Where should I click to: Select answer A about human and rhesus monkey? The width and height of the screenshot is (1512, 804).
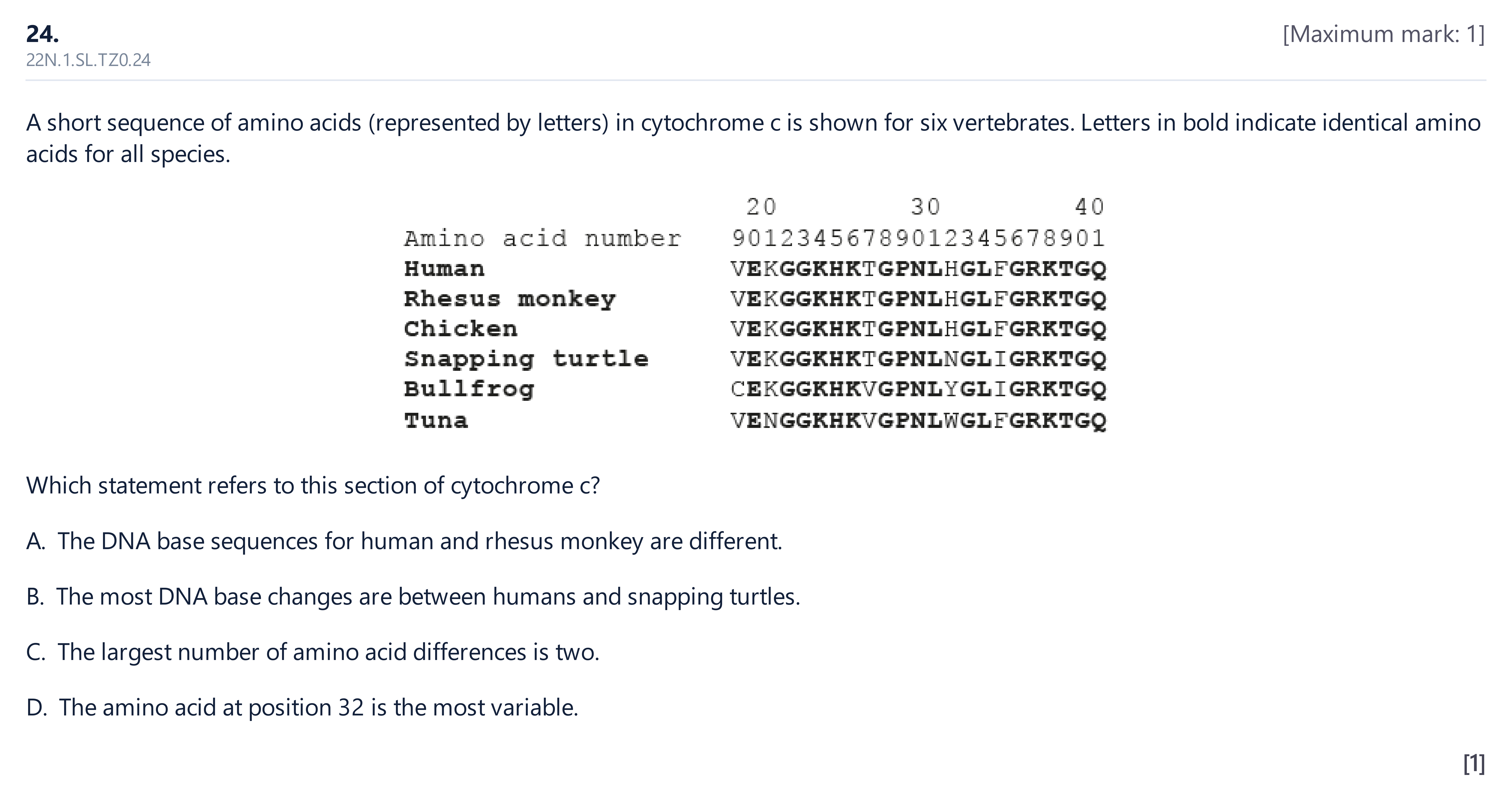click(404, 541)
